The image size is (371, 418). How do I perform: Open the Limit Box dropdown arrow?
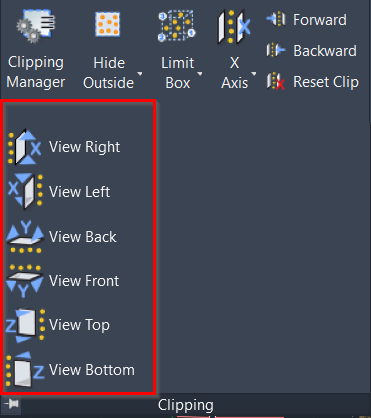click(200, 74)
